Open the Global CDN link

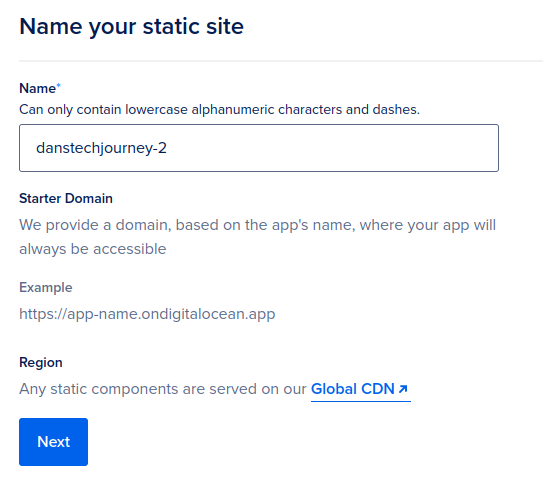360,389
